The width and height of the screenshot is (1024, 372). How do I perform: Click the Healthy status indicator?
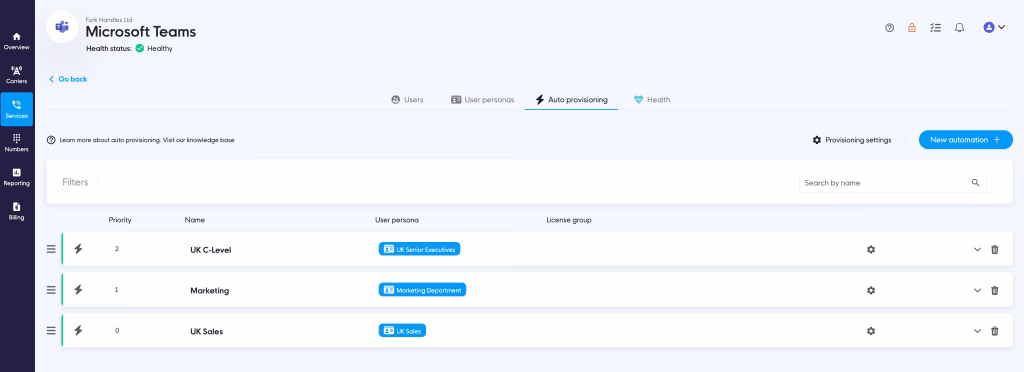[x=154, y=48]
